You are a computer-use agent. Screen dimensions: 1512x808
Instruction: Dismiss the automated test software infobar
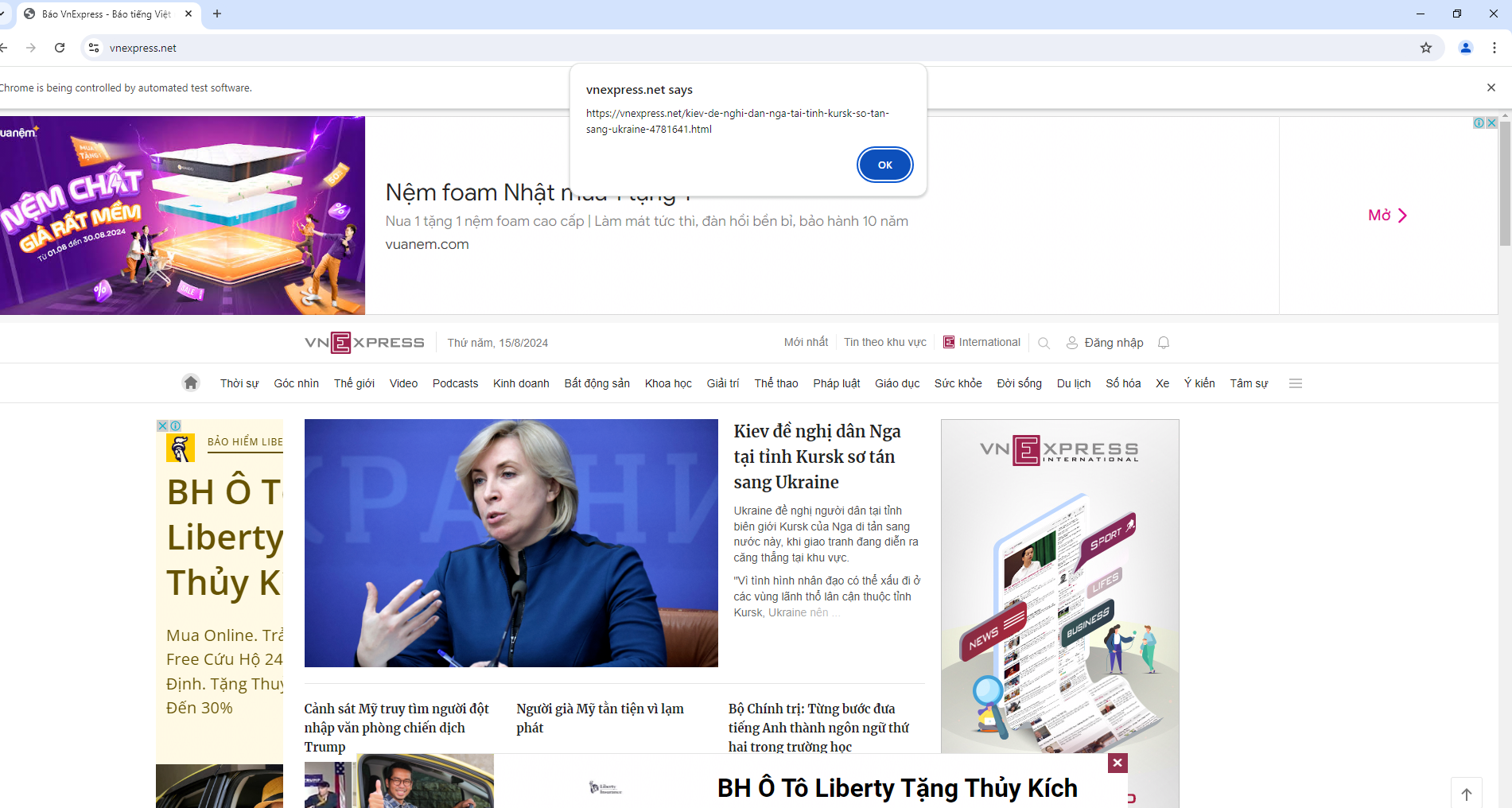[1491, 87]
